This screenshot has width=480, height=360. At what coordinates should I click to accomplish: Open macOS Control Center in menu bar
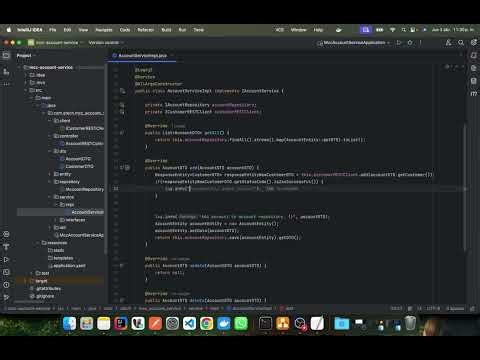(413, 30)
